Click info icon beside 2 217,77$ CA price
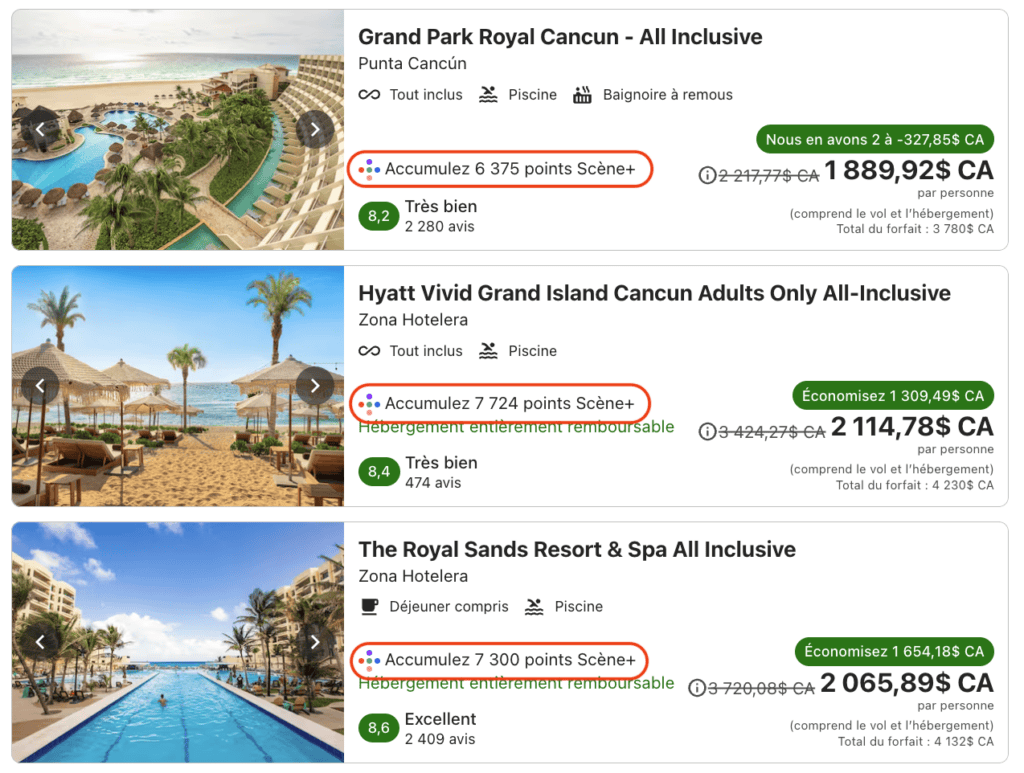 point(707,175)
